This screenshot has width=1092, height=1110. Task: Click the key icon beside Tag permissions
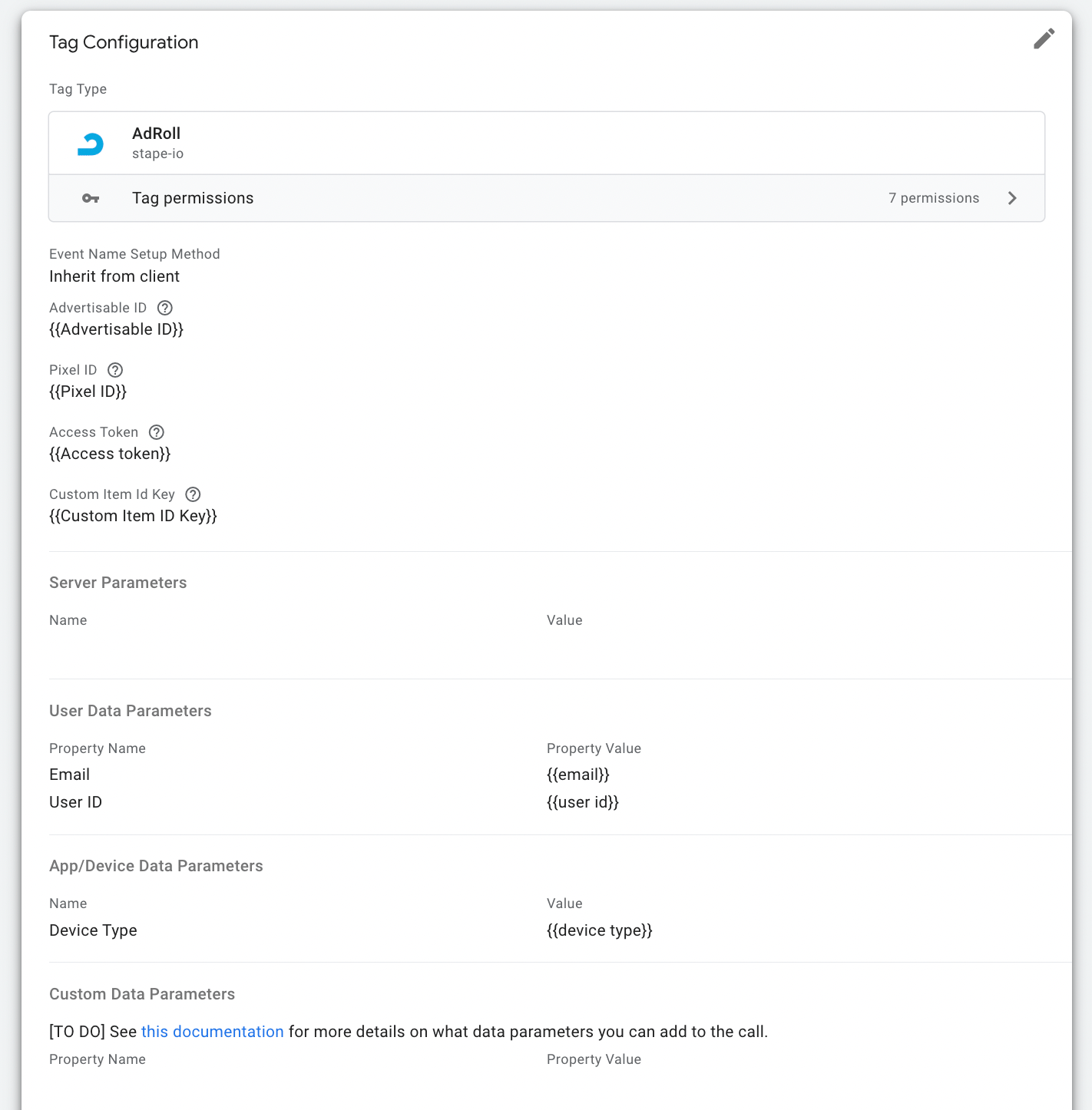pos(91,198)
